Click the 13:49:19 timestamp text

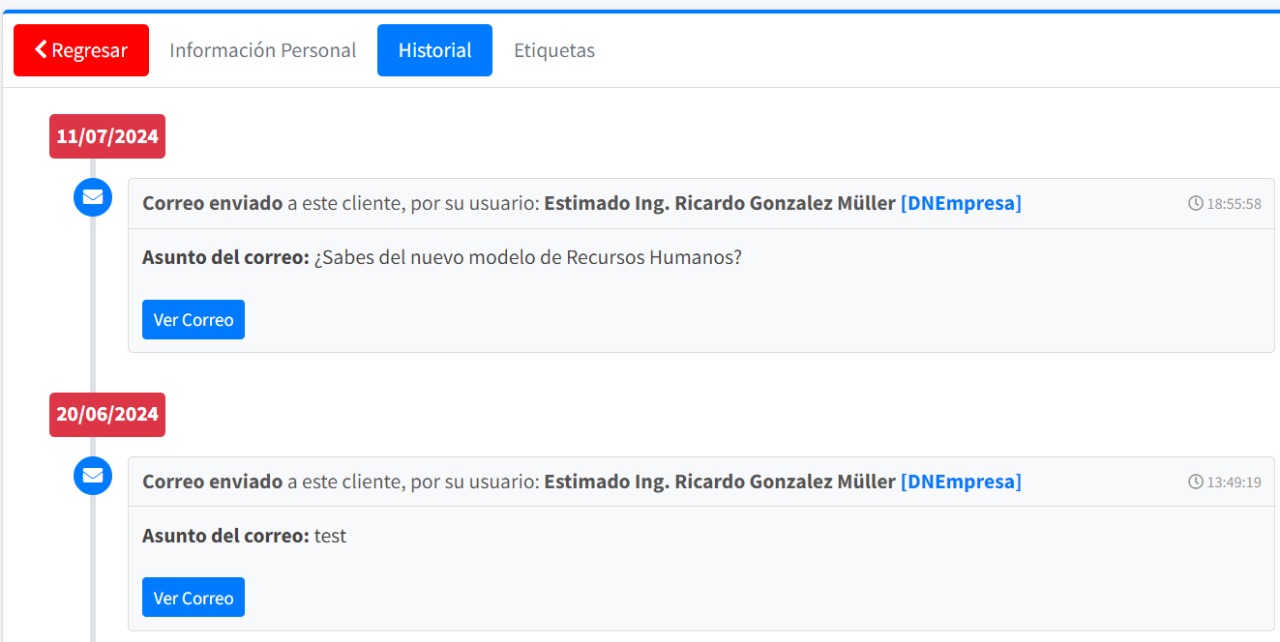pyautogui.click(x=1234, y=482)
